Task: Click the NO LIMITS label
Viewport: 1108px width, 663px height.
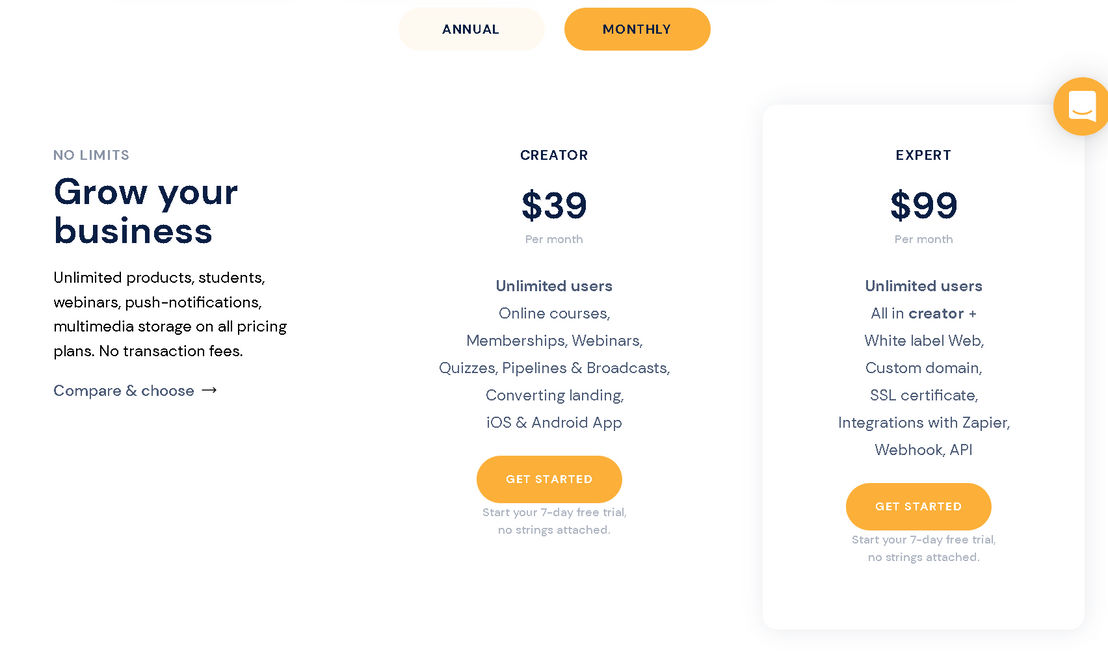Action: pyautogui.click(x=91, y=155)
